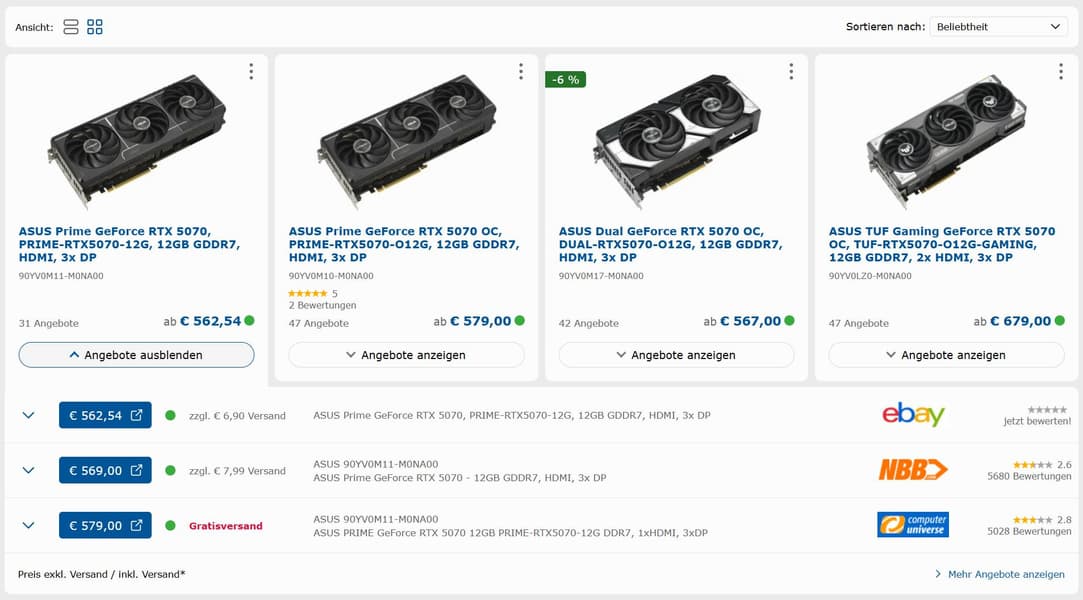Image resolution: width=1083 pixels, height=600 pixels.
Task: Switch to grid view layout
Action: (95, 27)
